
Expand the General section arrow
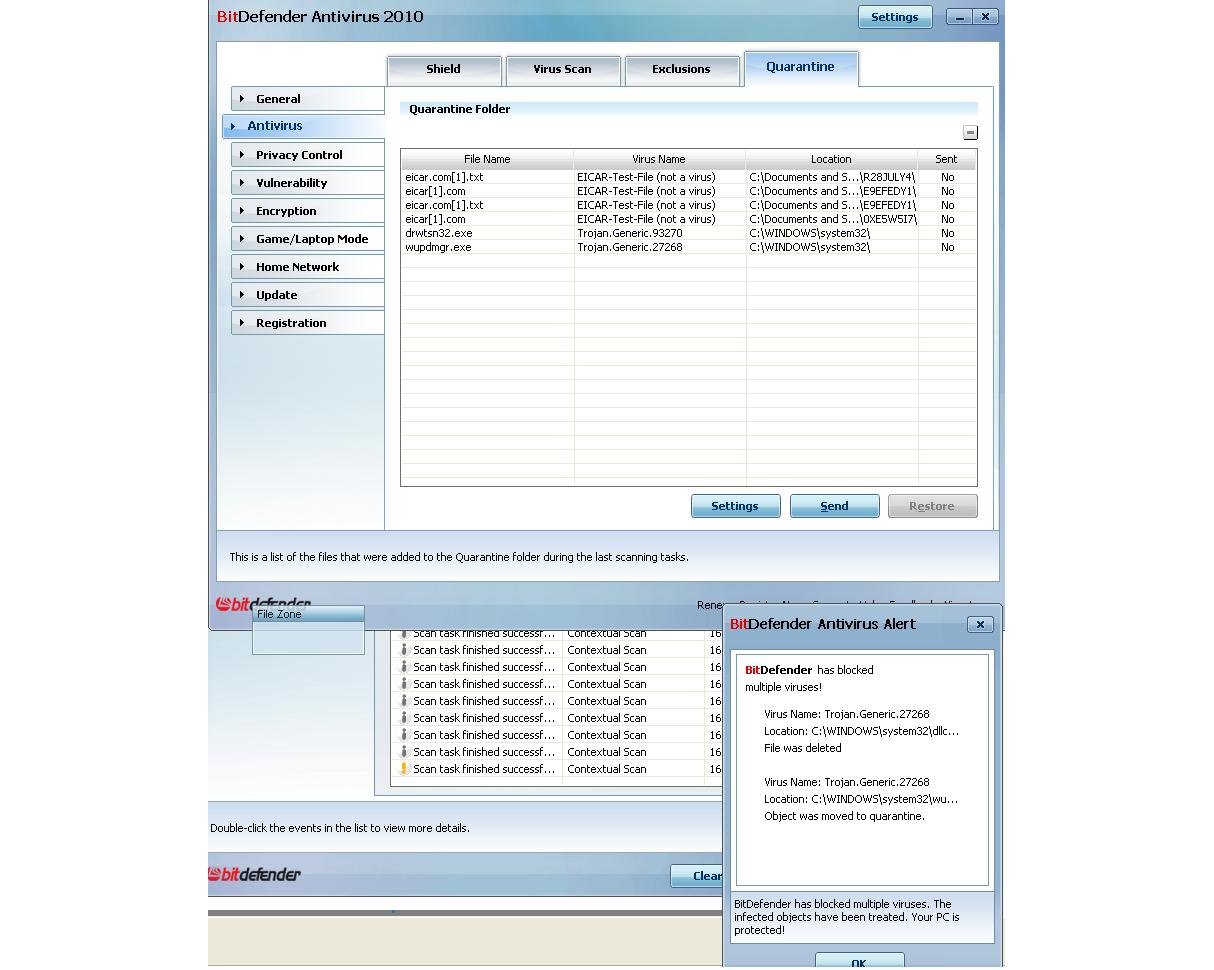click(242, 99)
